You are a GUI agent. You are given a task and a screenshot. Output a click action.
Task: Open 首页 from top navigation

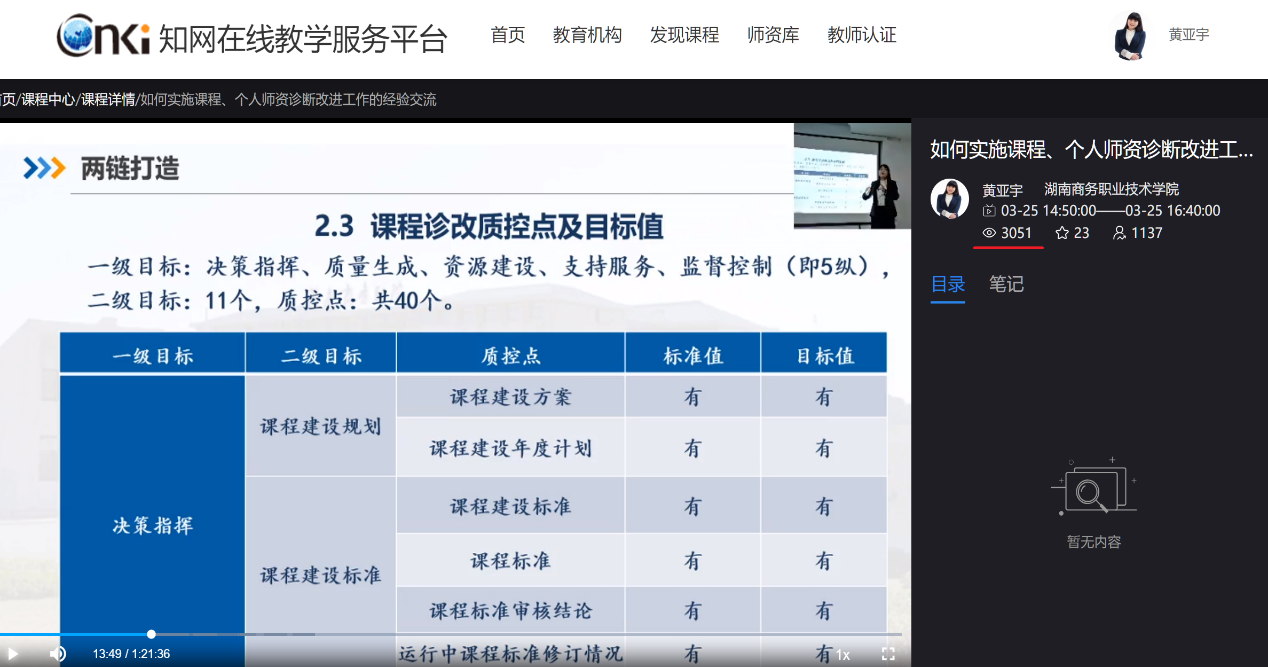(x=507, y=35)
